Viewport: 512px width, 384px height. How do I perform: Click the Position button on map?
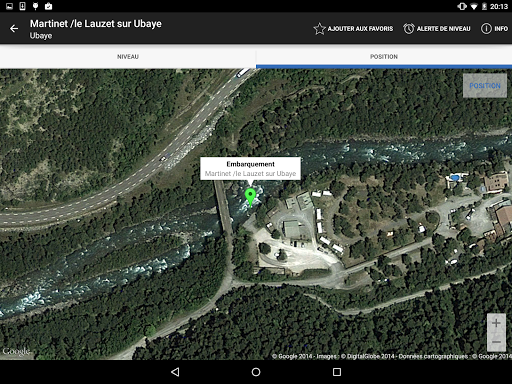(x=485, y=86)
